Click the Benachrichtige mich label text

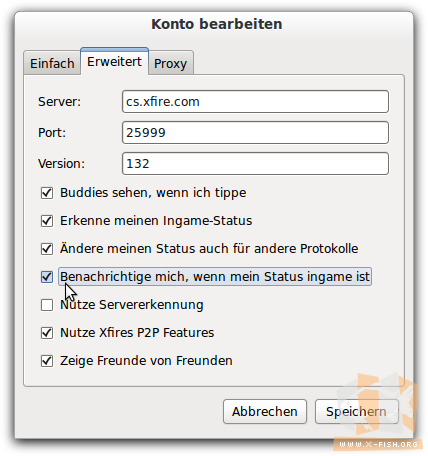tap(215, 277)
